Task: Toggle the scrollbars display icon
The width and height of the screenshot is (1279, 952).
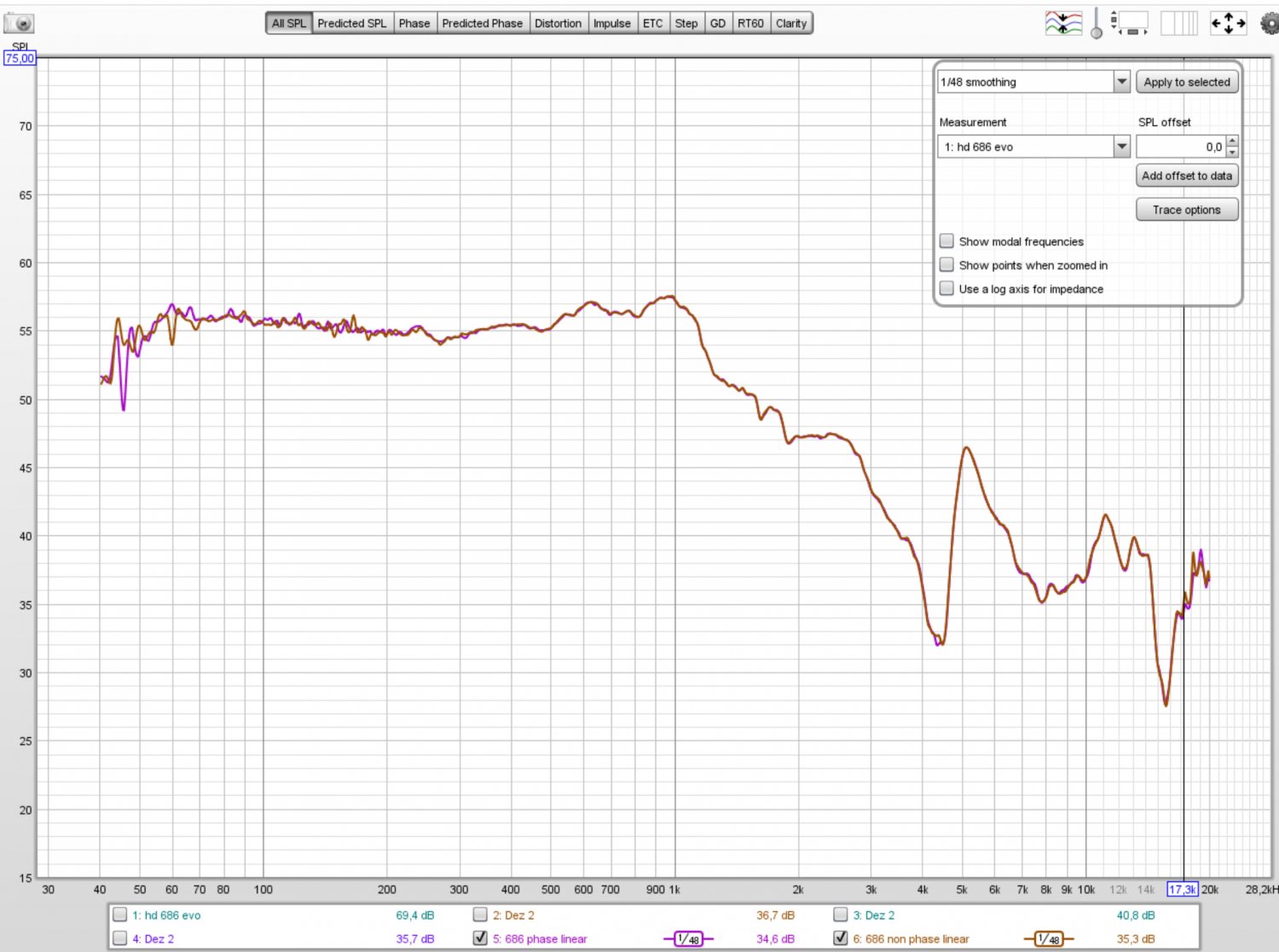Action: pos(1130,23)
